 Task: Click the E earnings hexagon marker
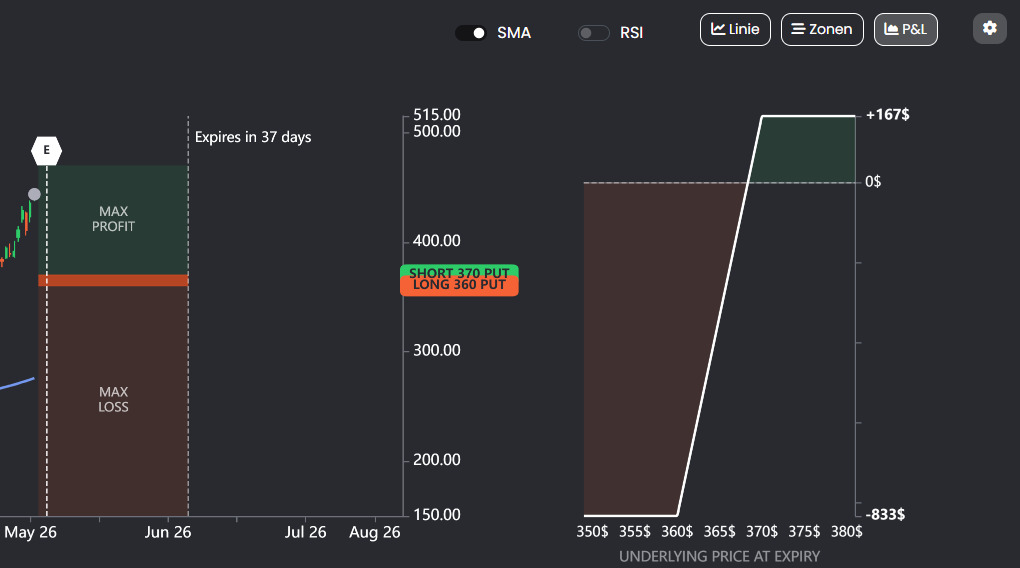(46, 150)
